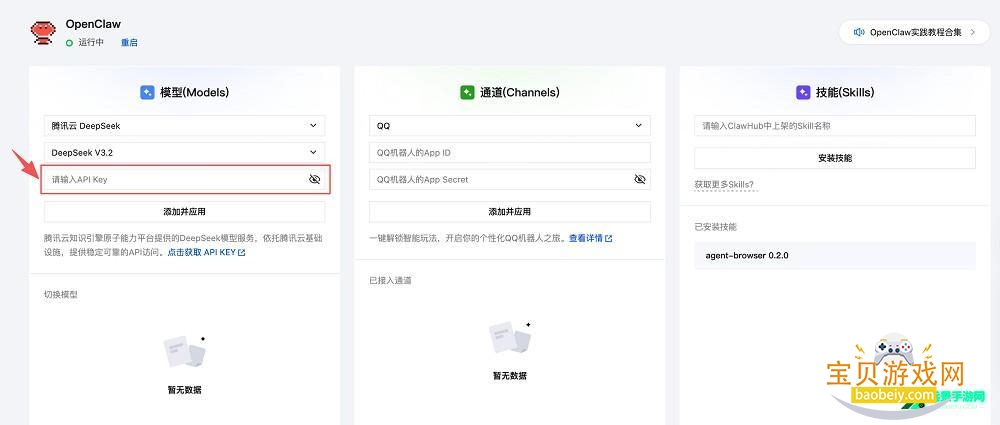Click the green Channels section icon

click(x=467, y=93)
